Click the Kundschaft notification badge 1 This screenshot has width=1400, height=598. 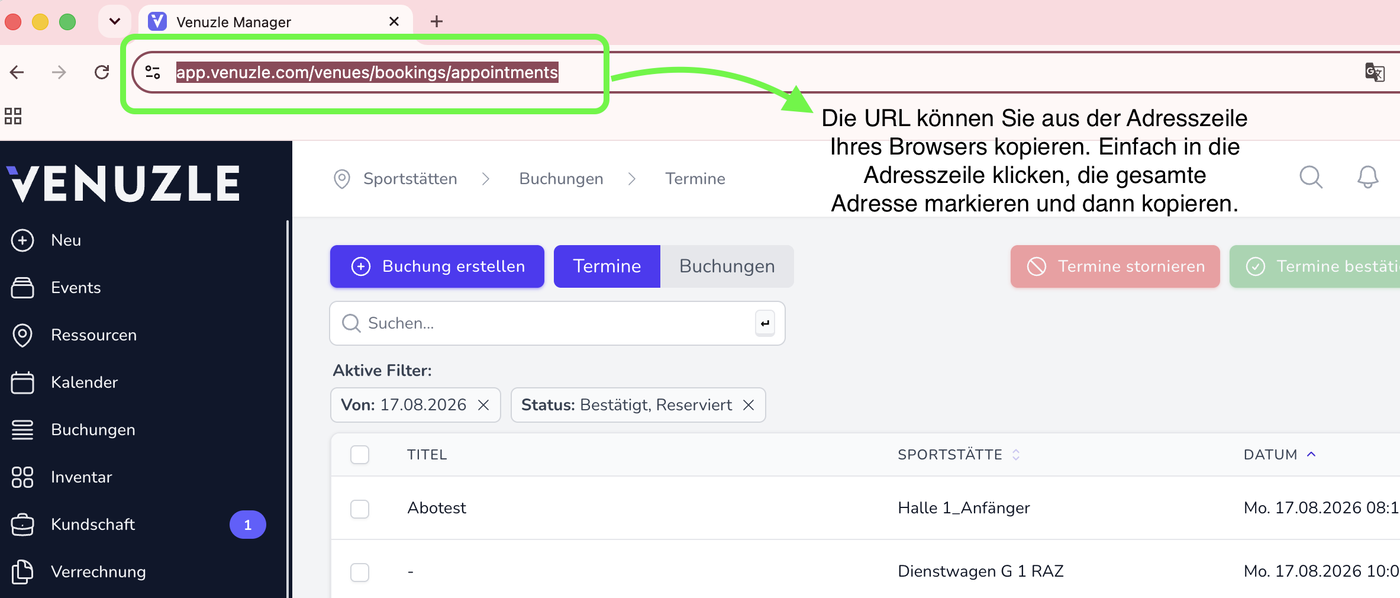tap(248, 524)
